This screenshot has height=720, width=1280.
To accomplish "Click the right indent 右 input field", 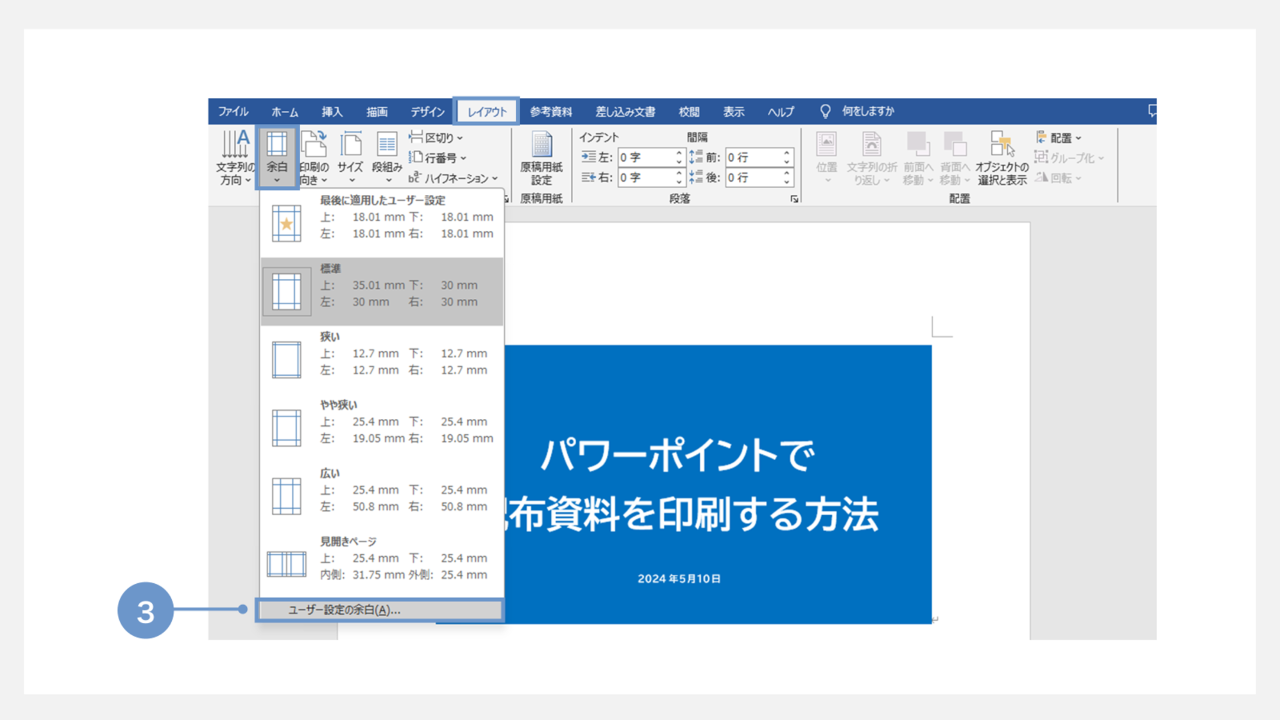I will tap(645, 178).
